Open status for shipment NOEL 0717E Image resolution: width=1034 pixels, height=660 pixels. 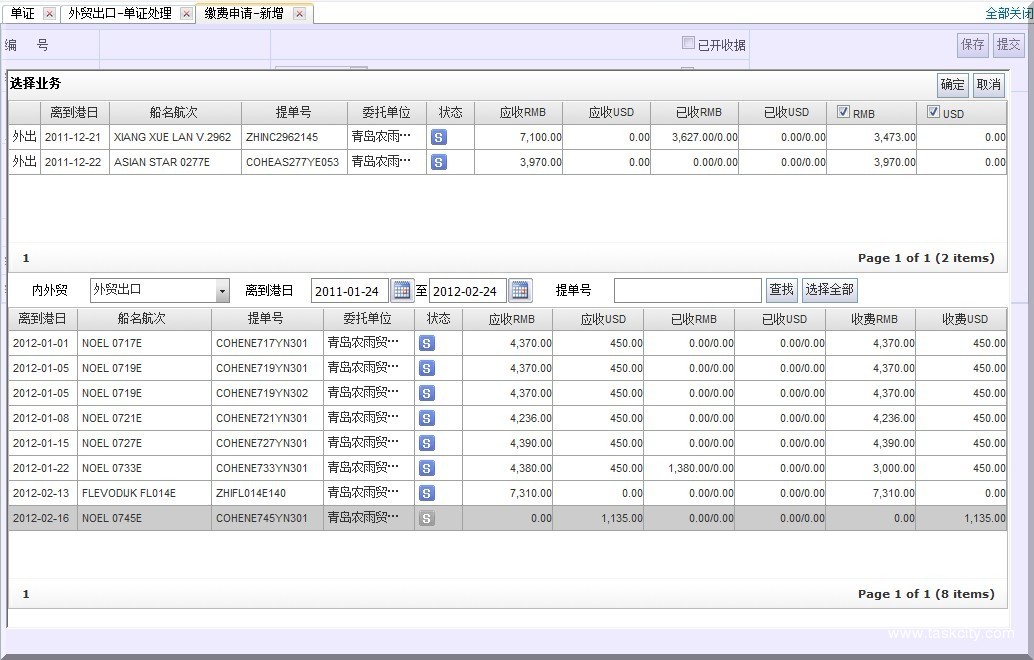(x=428, y=343)
